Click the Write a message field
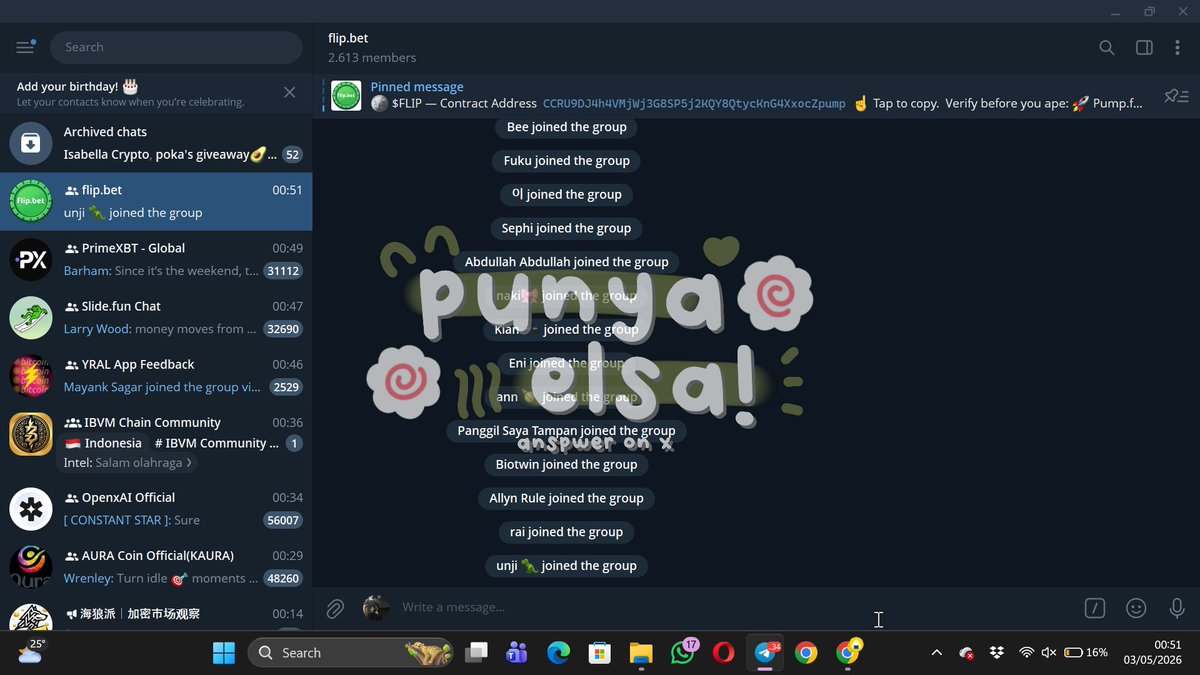The image size is (1200, 675). click(735, 607)
